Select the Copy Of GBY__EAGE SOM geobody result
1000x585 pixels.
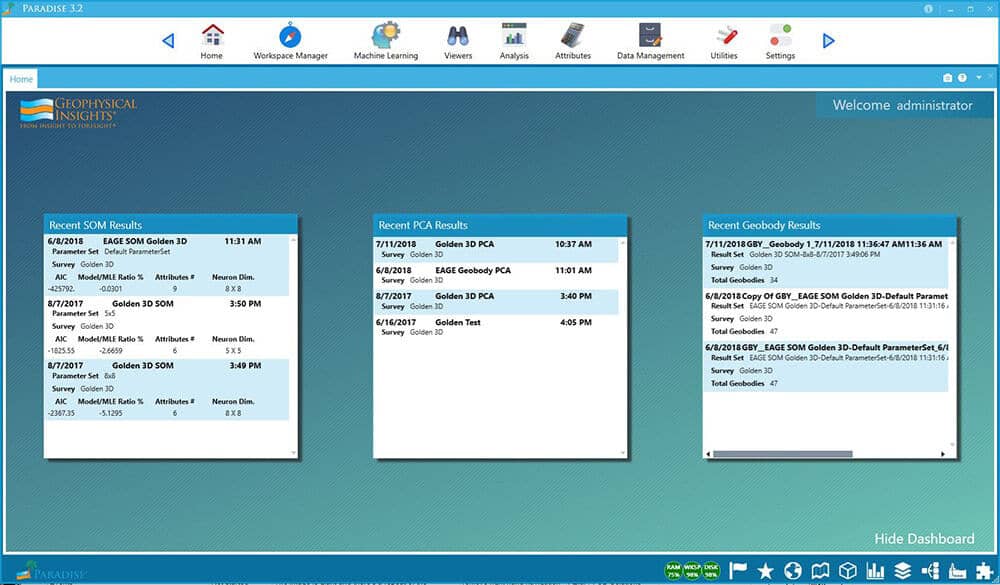(x=826, y=313)
